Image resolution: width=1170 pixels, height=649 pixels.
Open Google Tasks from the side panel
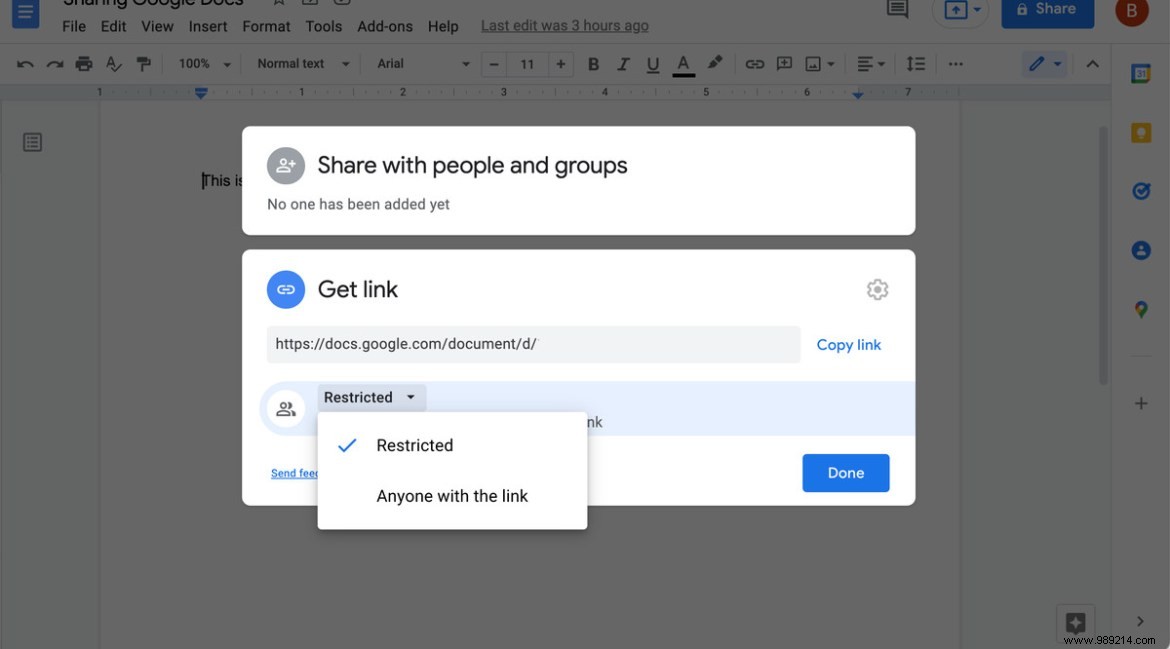click(x=1141, y=190)
